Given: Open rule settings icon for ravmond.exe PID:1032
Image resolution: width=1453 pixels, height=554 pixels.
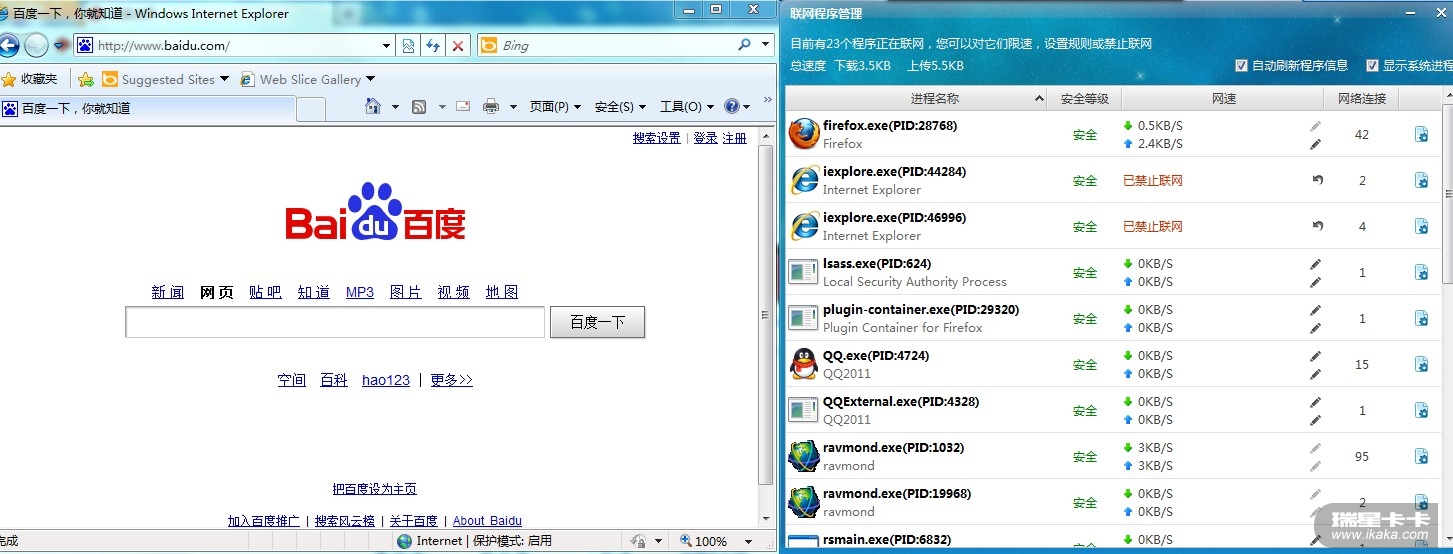Looking at the screenshot, I should 1421,456.
